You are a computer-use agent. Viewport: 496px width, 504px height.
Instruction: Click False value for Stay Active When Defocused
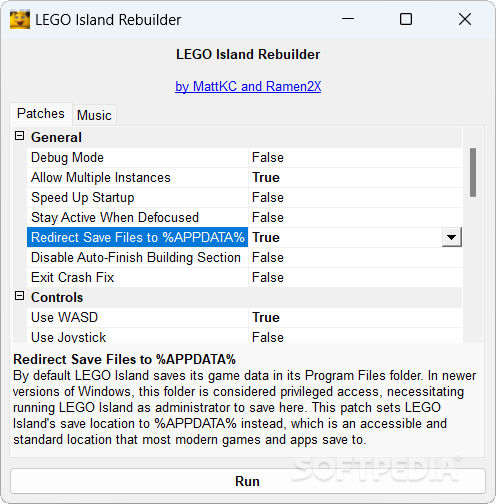pyautogui.click(x=355, y=218)
